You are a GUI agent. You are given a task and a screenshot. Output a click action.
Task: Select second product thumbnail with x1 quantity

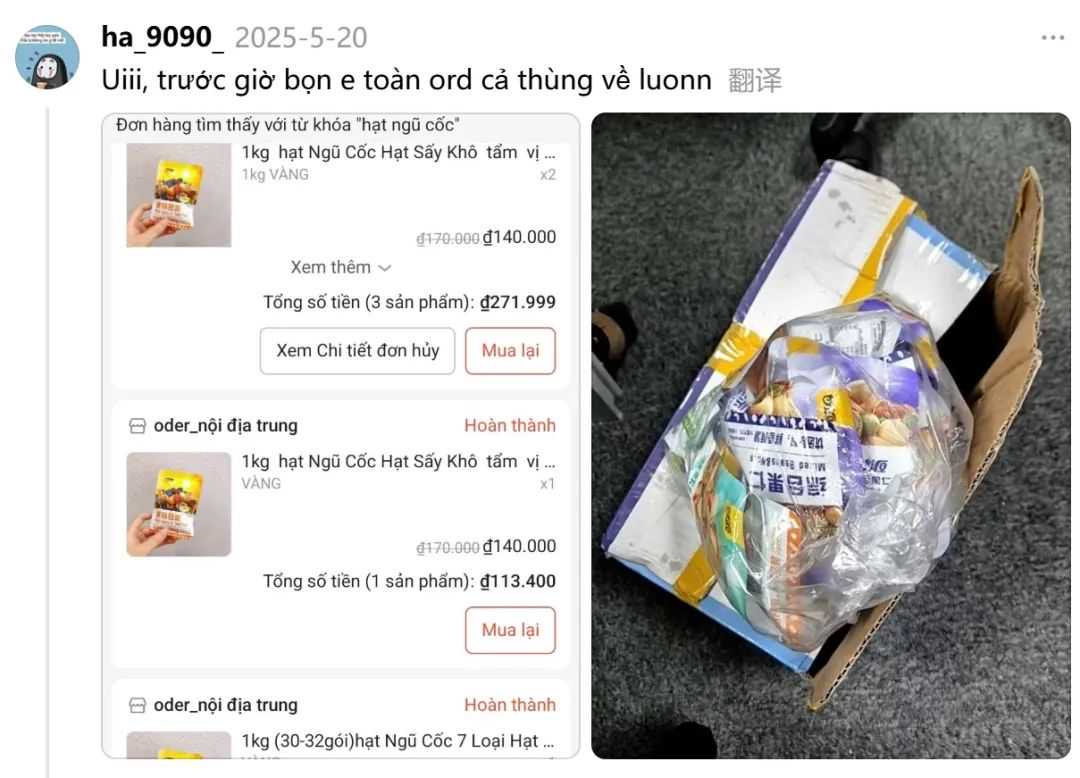179,505
